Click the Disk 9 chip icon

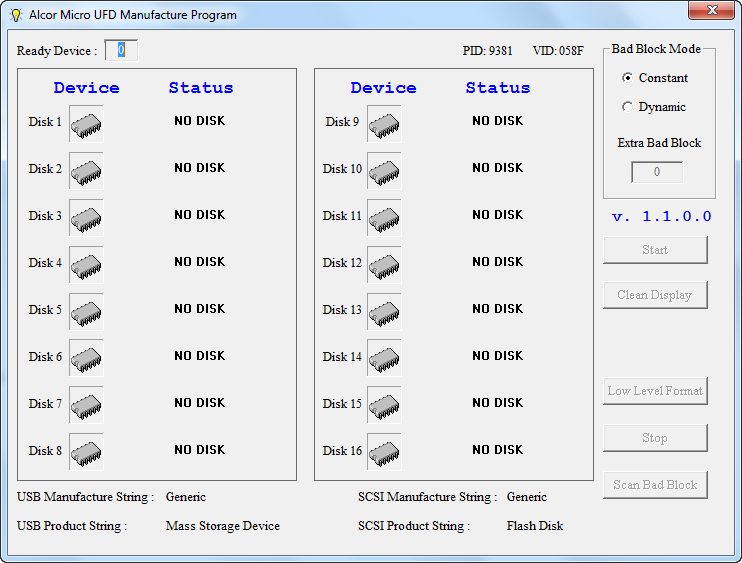pyautogui.click(x=384, y=124)
